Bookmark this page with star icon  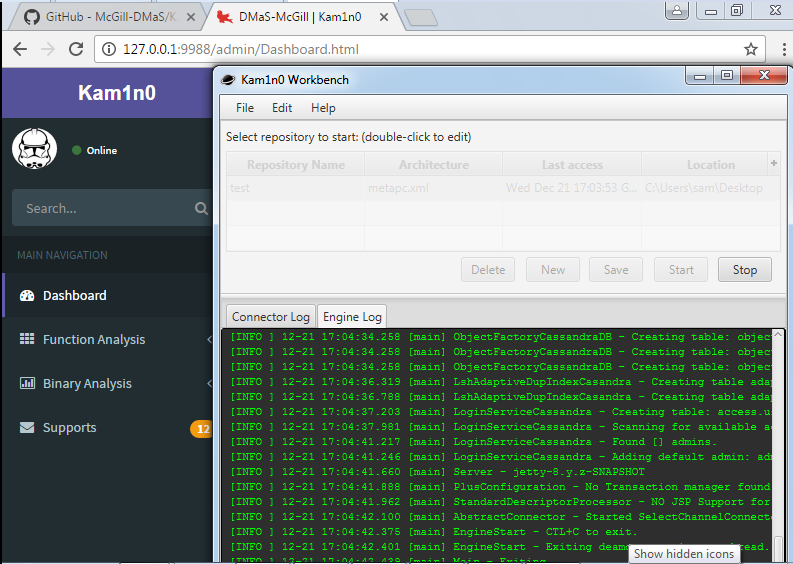(x=751, y=49)
